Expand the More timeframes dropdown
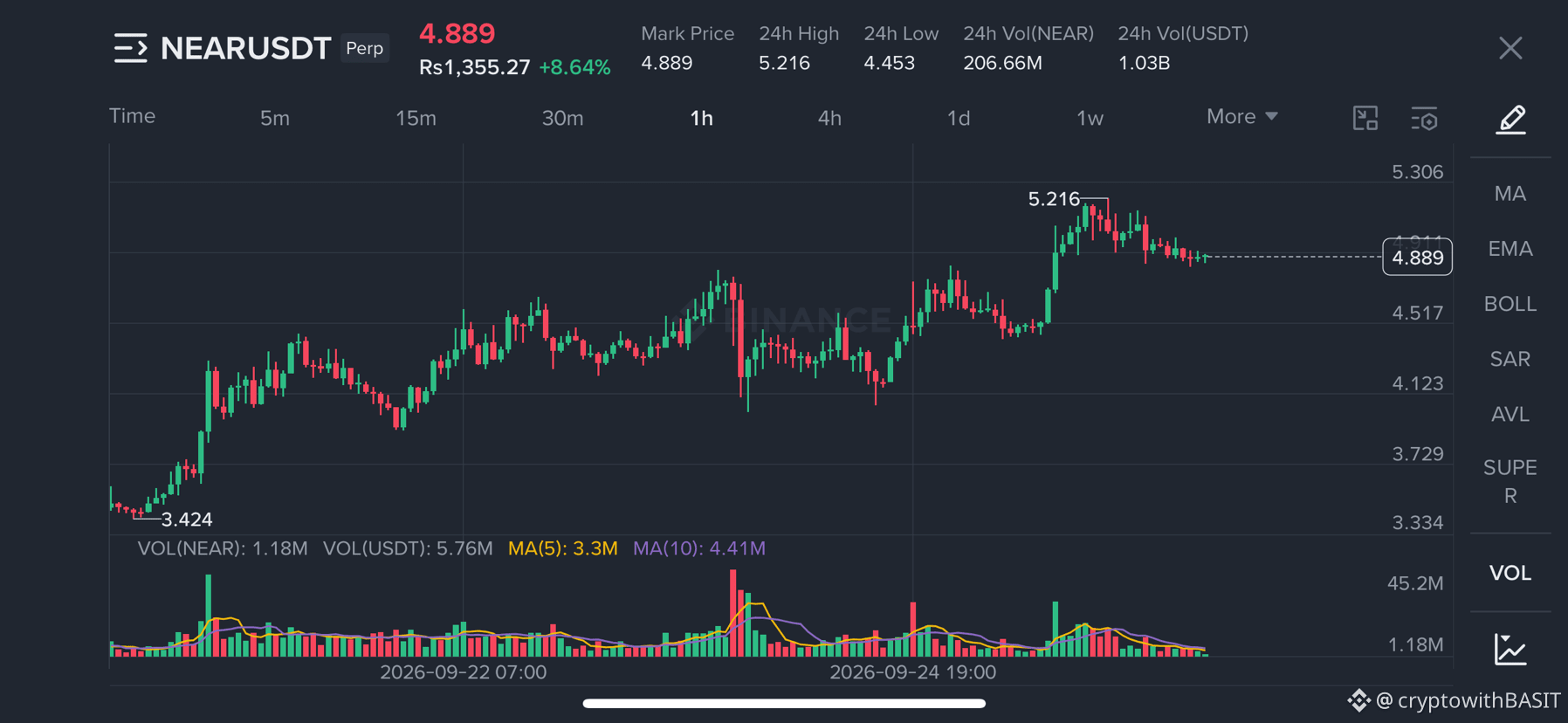 tap(1242, 117)
